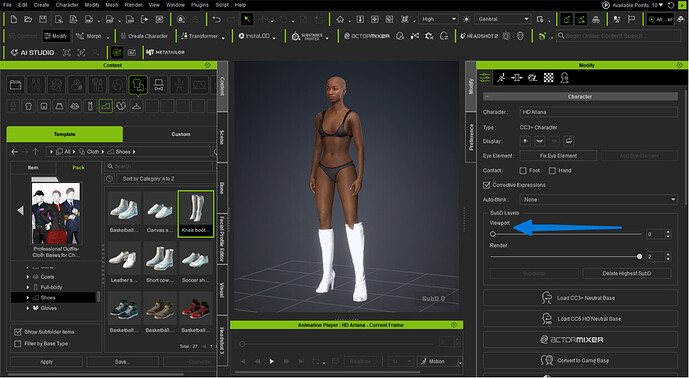
Task: Toggle the Hand contact checkbox
Action: [552, 171]
